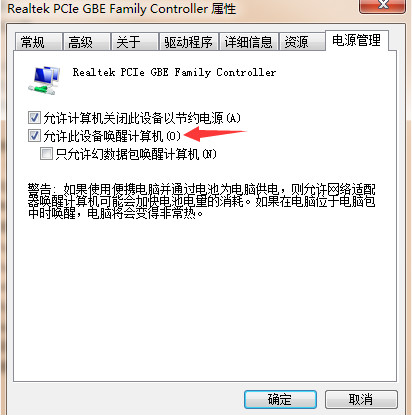This screenshot has width=412, height=415.
Task: Close the properties dialog with the X button
Action: pos(382,6)
